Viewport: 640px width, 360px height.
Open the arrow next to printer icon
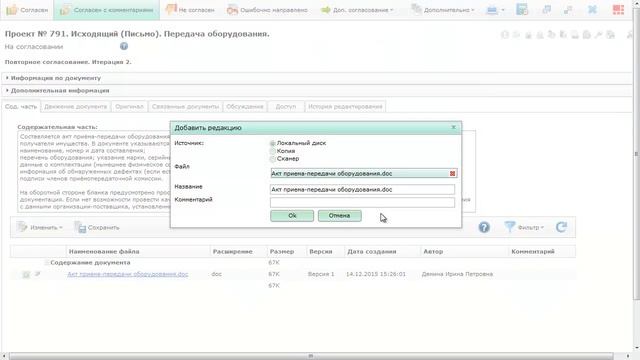[503, 10]
